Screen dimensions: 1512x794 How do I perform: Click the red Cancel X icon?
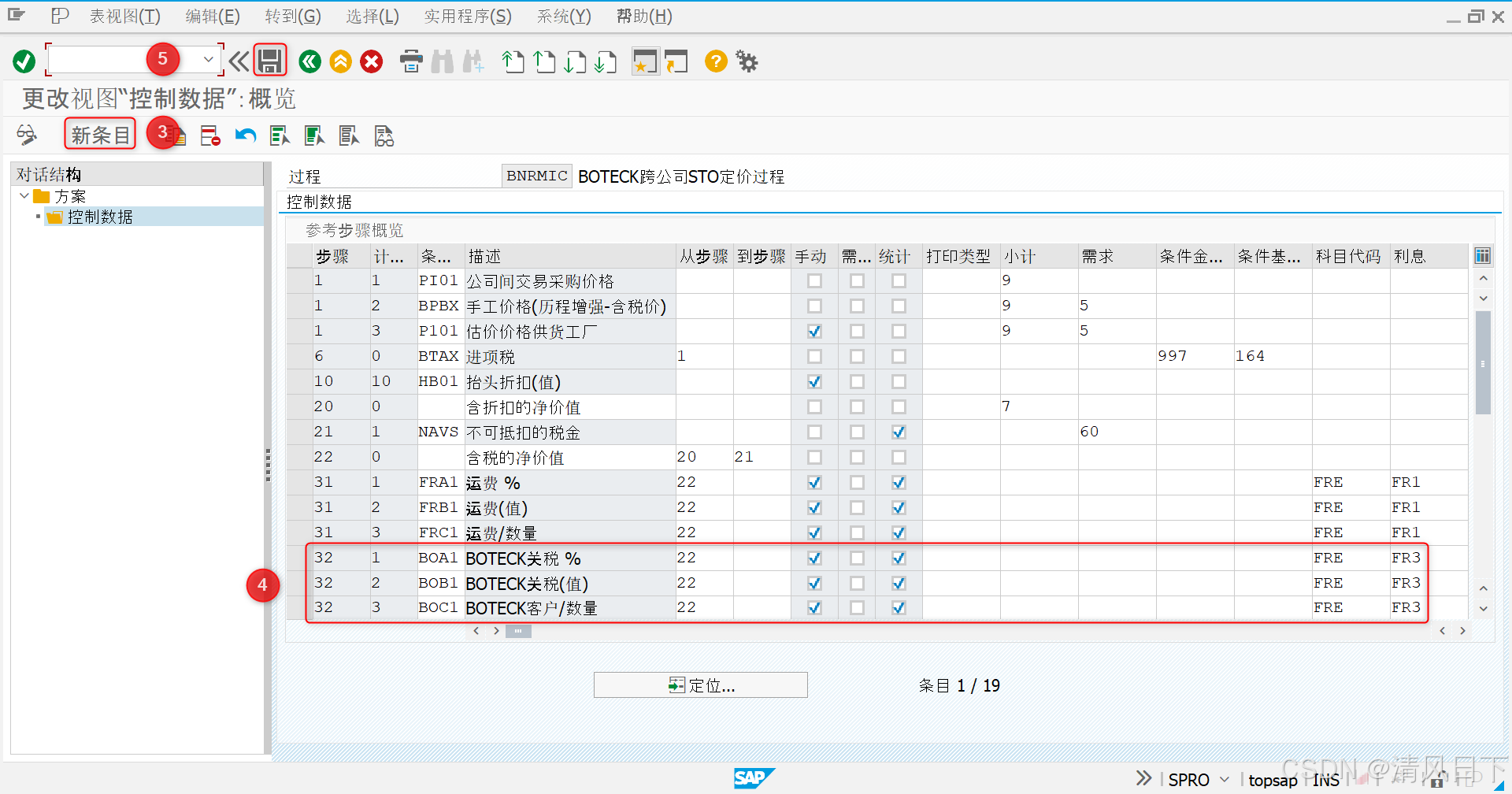click(372, 61)
